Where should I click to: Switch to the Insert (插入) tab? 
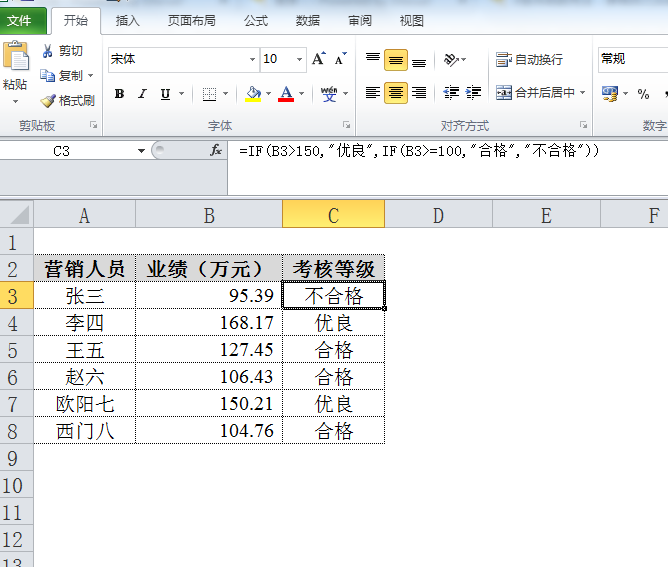pyautogui.click(x=127, y=20)
